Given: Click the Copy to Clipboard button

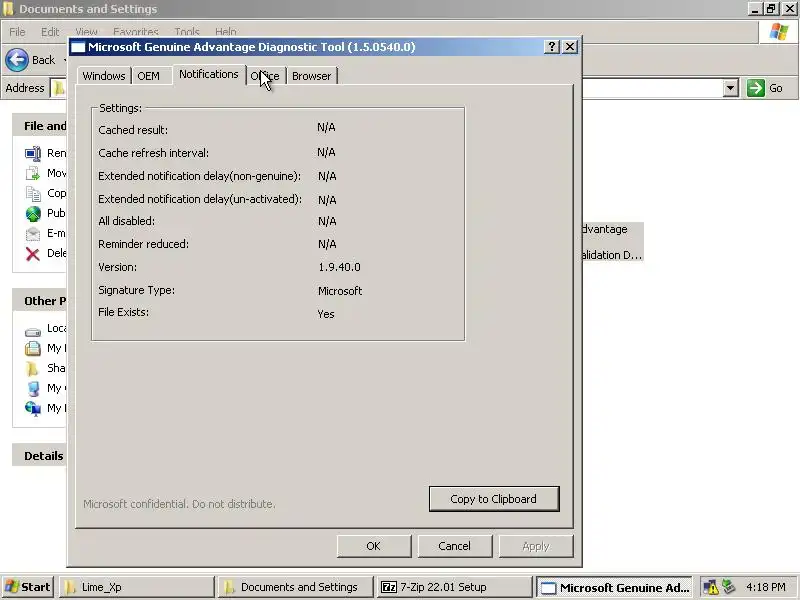Looking at the screenshot, I should (494, 499).
